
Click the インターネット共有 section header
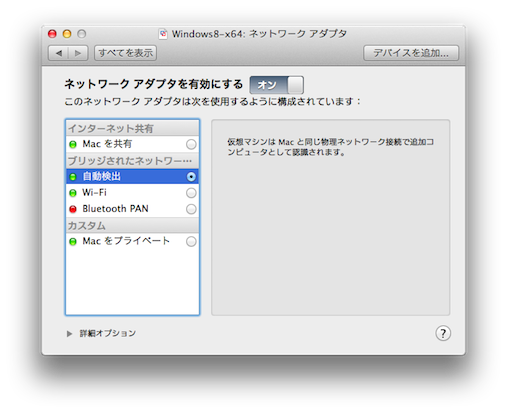pyautogui.click(x=132, y=128)
